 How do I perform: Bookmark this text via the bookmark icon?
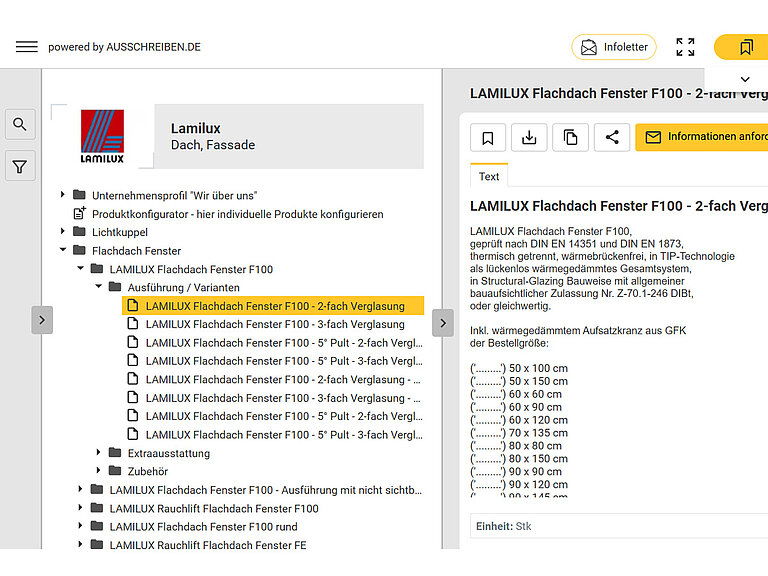[x=488, y=138]
